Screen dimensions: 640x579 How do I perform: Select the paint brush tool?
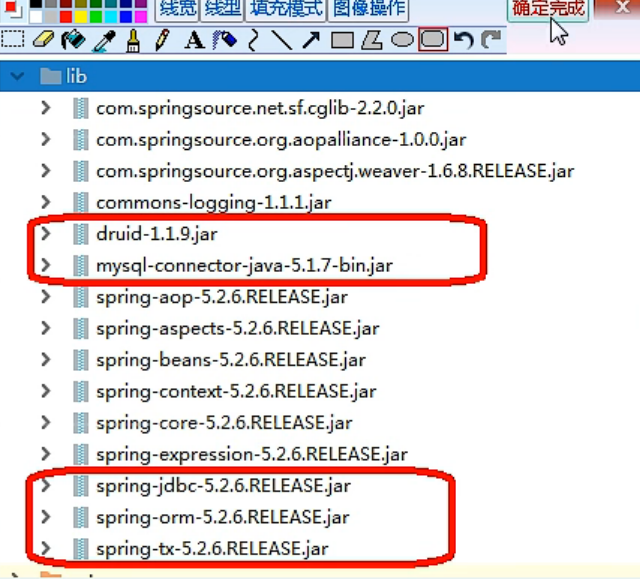[x=133, y=41]
